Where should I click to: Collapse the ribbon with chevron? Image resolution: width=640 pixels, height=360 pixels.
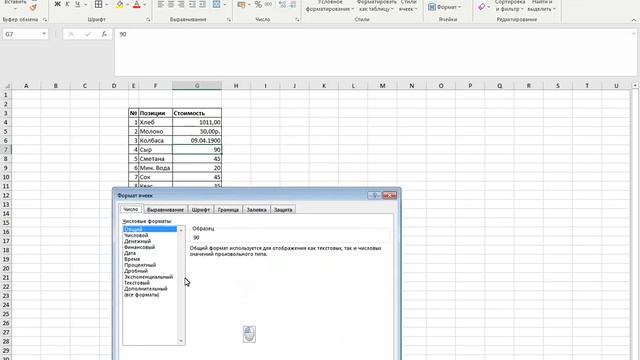tap(634, 20)
